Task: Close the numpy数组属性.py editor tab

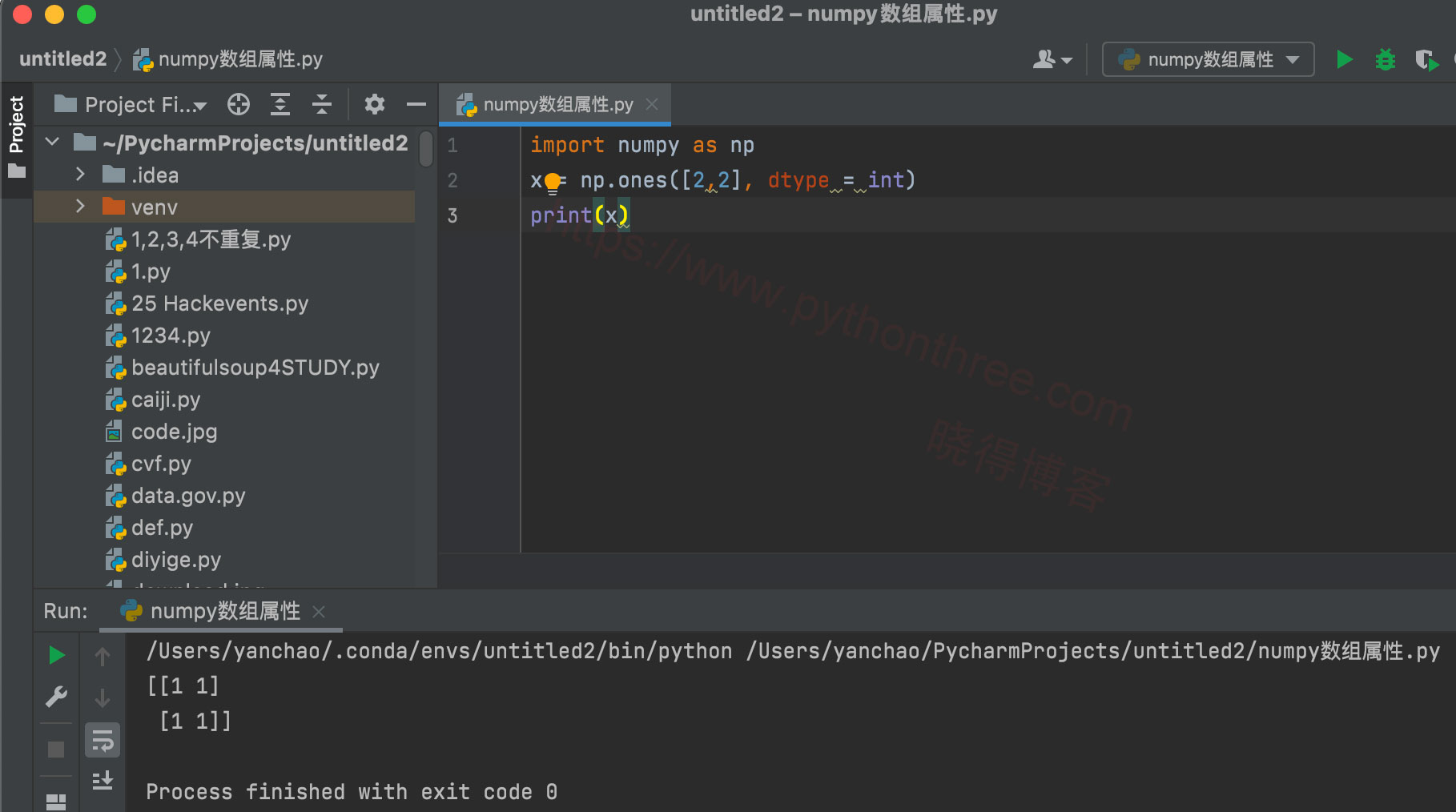Action: [652, 104]
